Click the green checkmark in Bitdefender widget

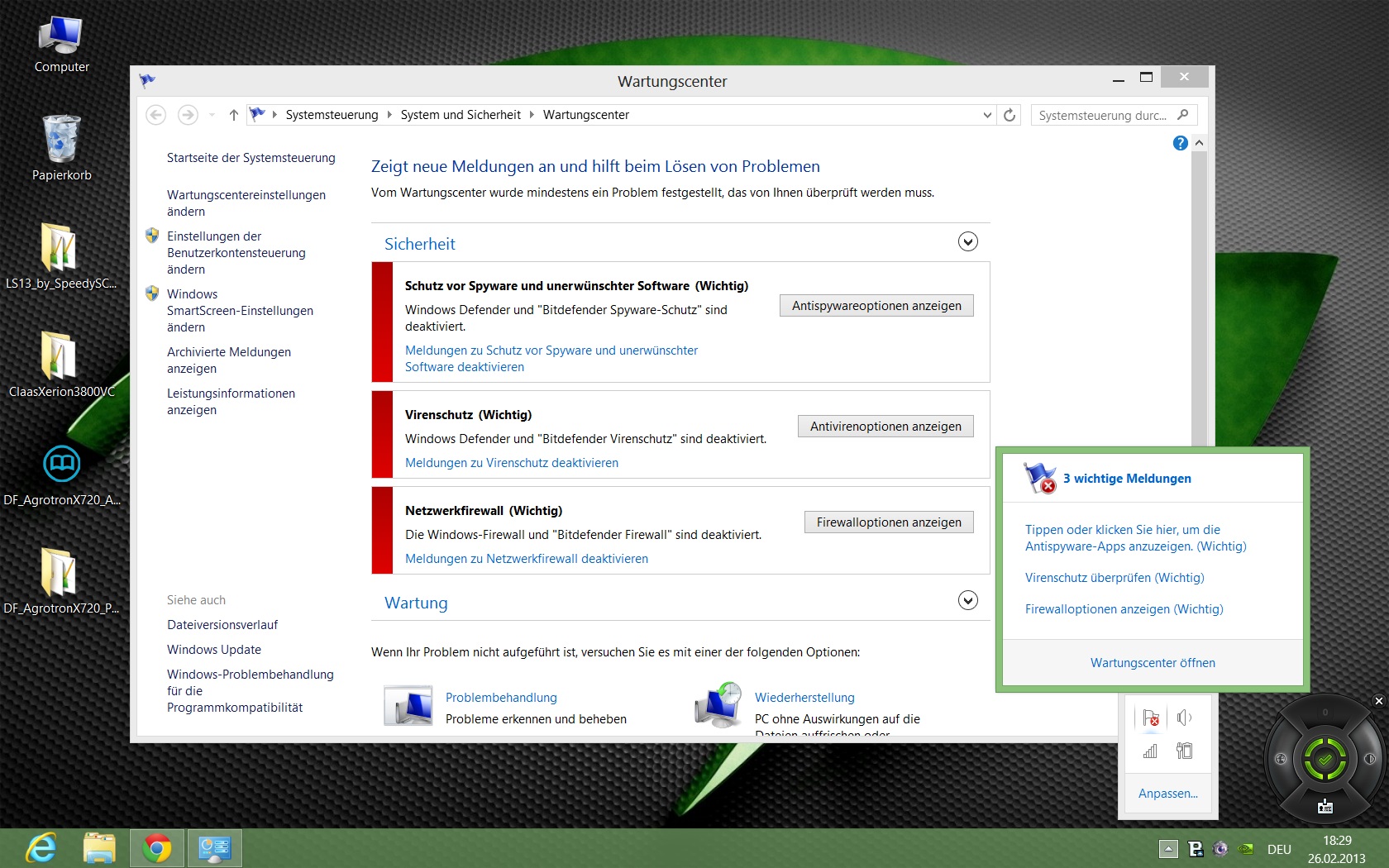[1325, 759]
